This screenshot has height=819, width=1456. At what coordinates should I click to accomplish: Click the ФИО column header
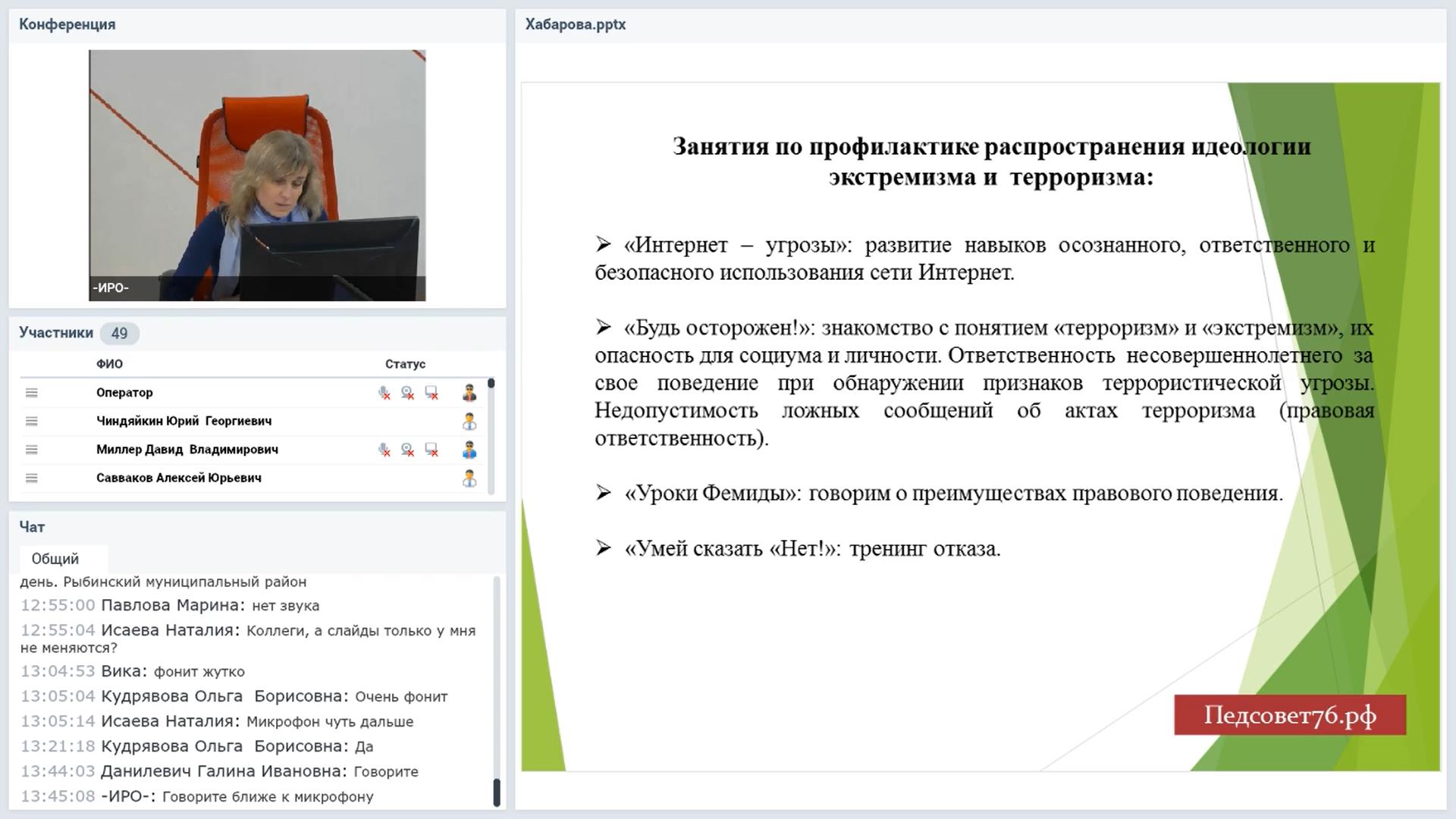pyautogui.click(x=109, y=364)
